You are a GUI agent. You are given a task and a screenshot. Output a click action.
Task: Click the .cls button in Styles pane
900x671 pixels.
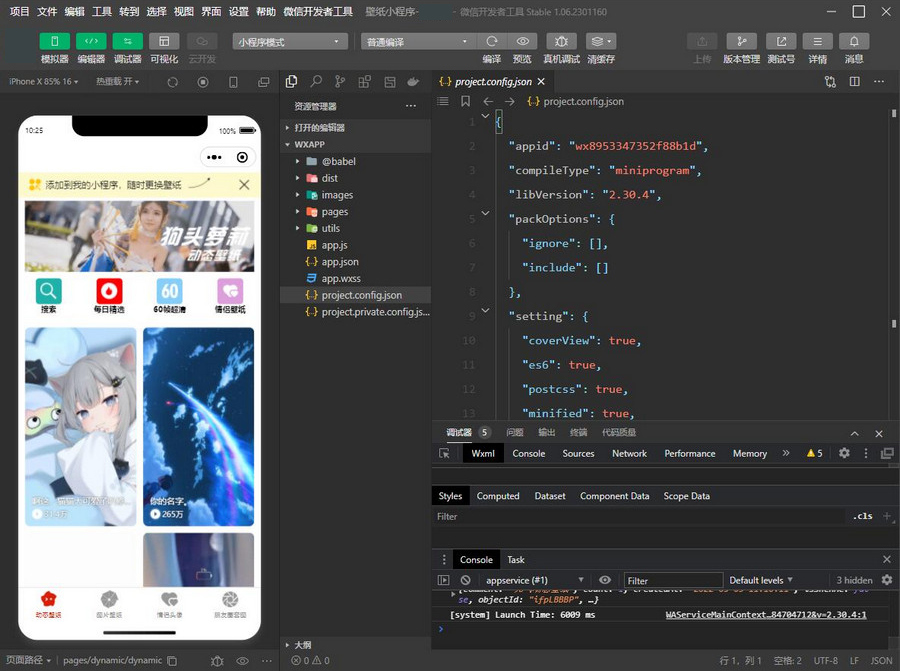click(x=862, y=516)
